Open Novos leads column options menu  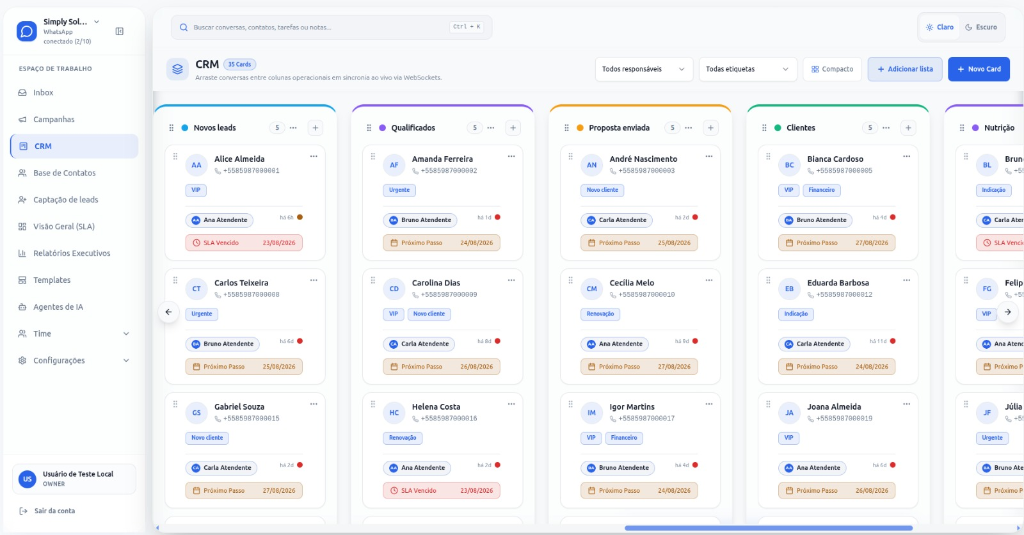click(x=293, y=128)
